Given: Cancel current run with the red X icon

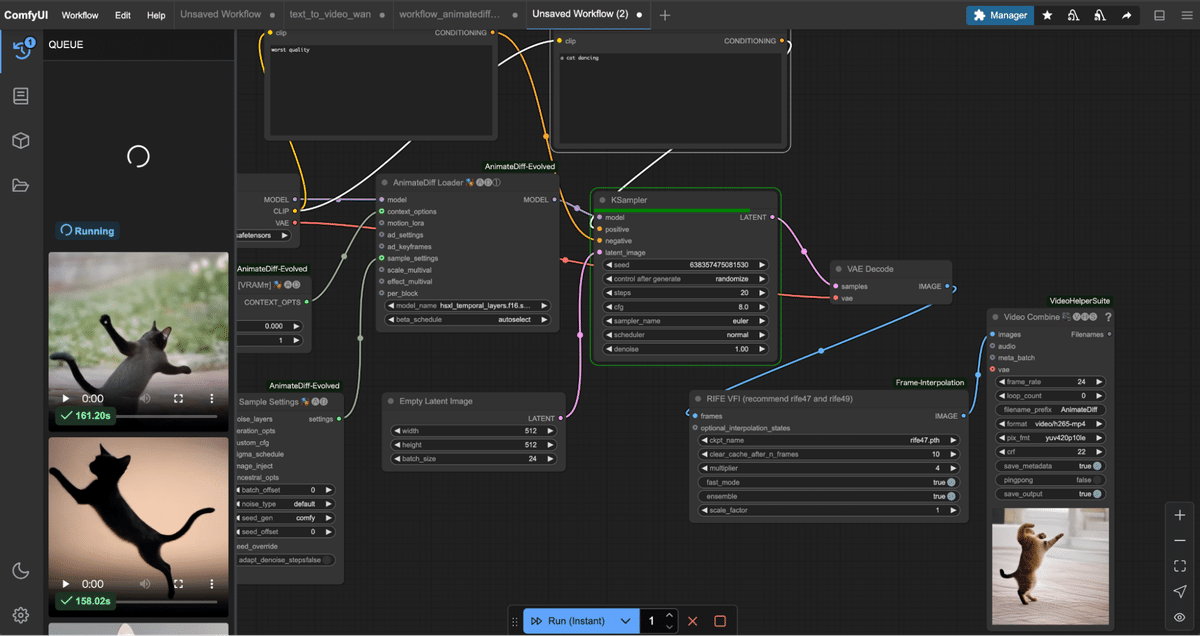Looking at the screenshot, I should [692, 621].
